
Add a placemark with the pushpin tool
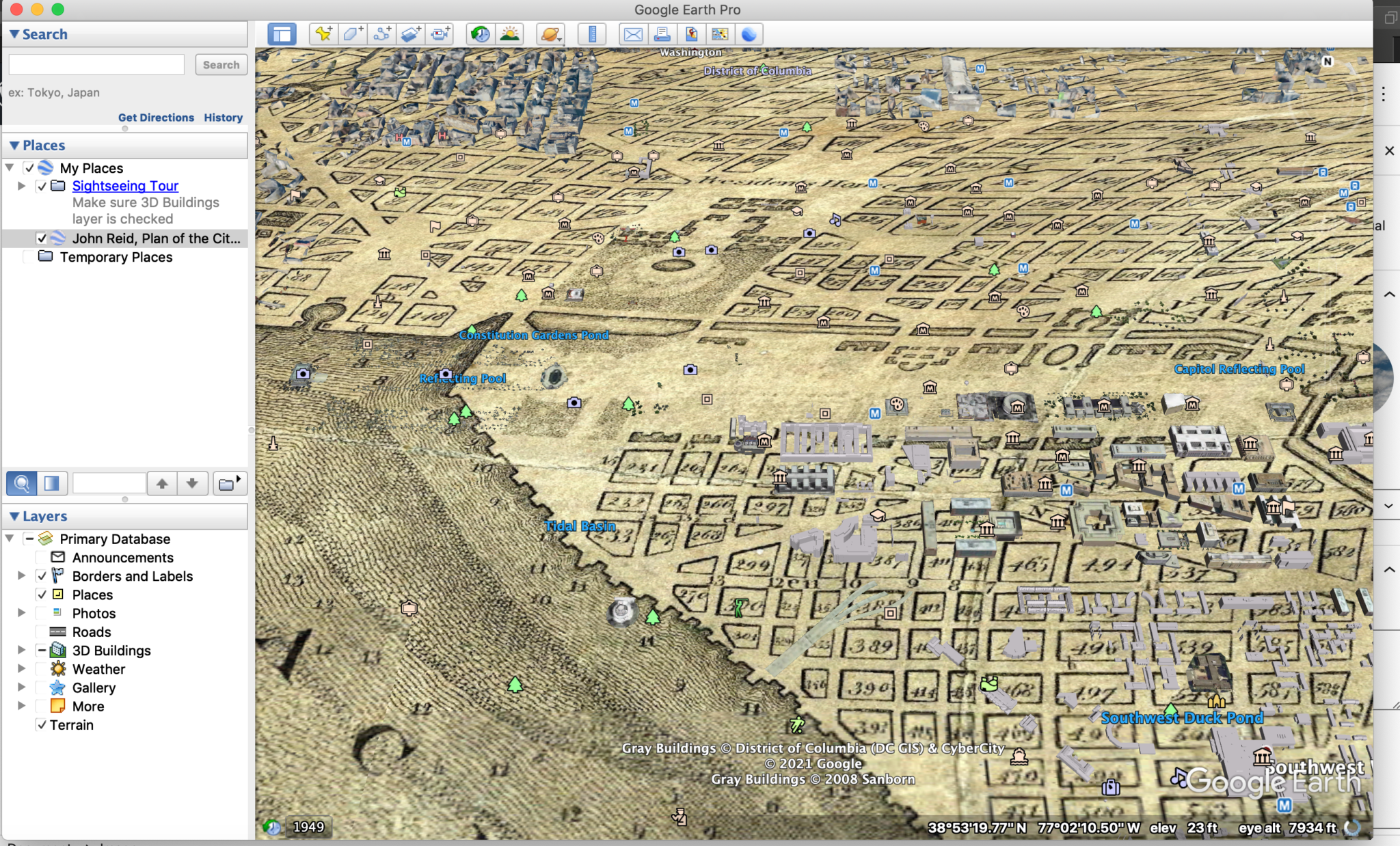coord(323,33)
